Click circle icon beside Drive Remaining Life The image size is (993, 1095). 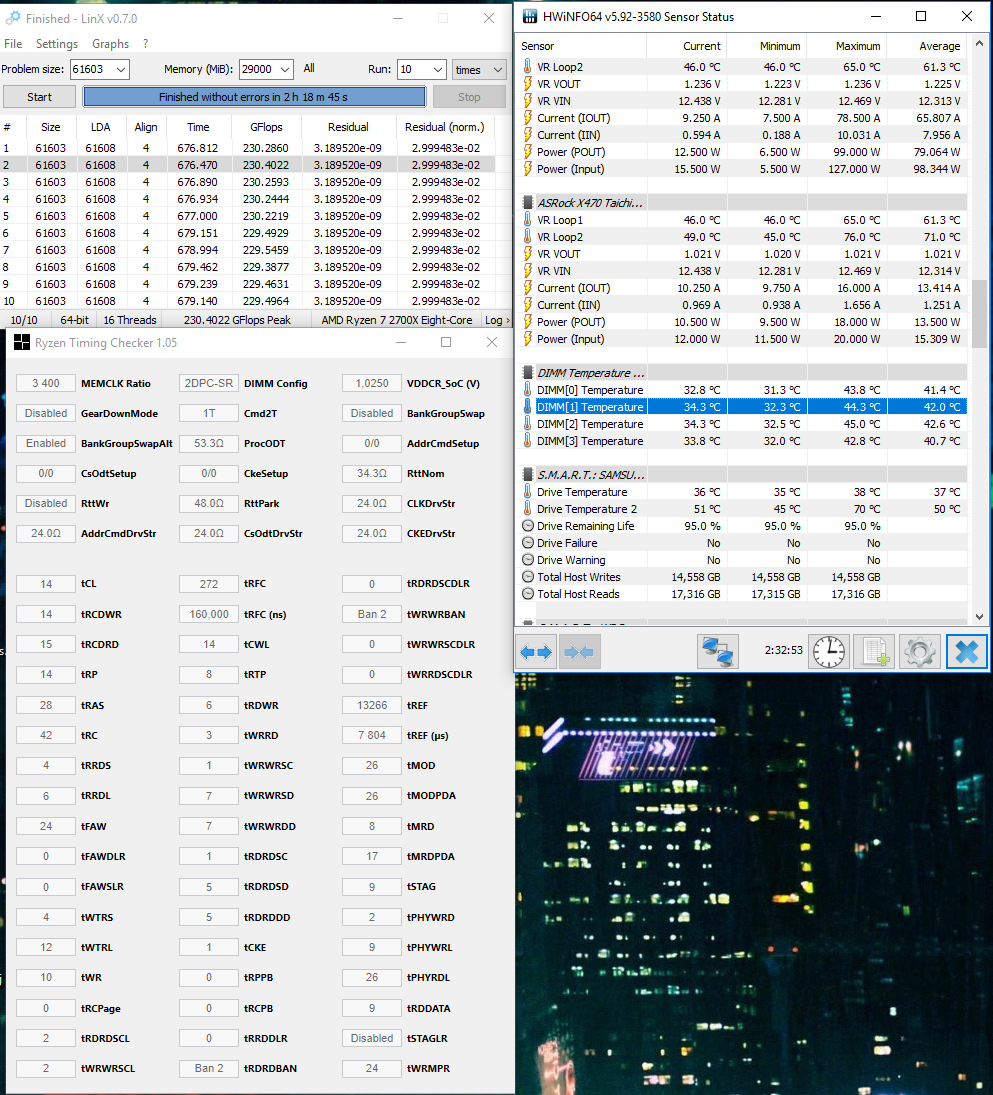point(528,526)
